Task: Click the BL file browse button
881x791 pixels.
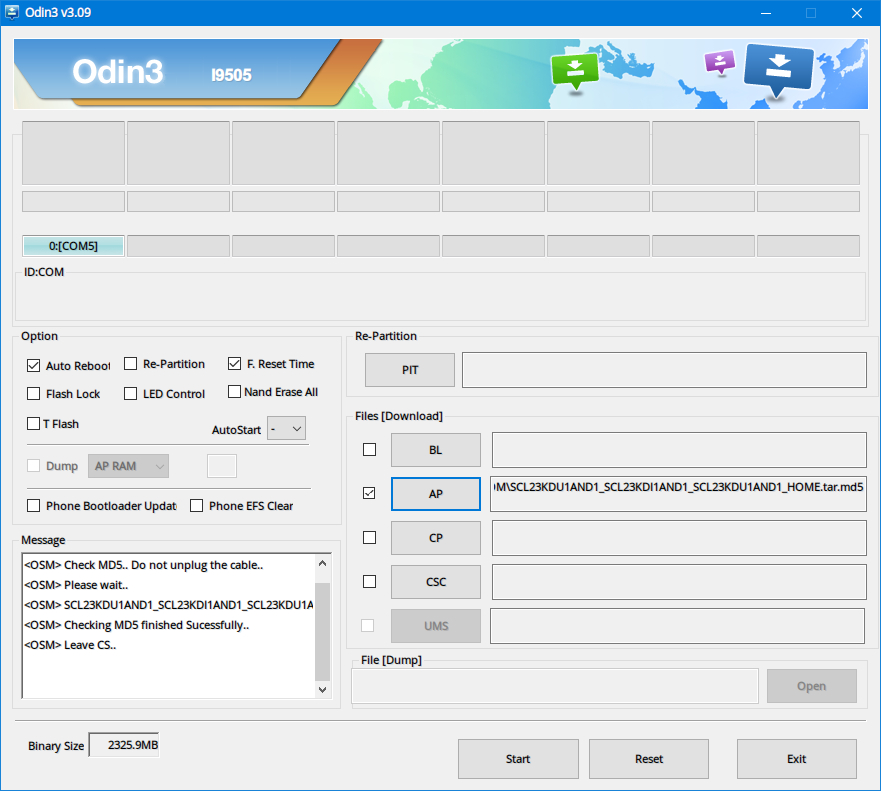Action: 436,450
